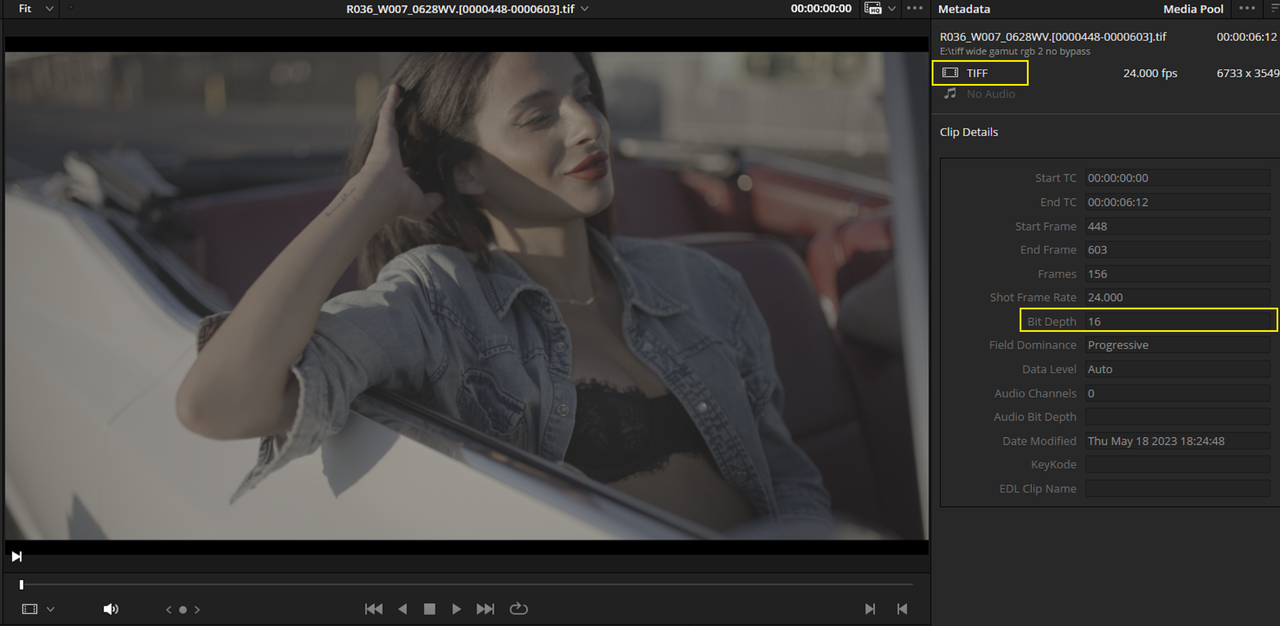Click the Clip Details section heading
The height and width of the screenshot is (626, 1280).
[x=969, y=132]
